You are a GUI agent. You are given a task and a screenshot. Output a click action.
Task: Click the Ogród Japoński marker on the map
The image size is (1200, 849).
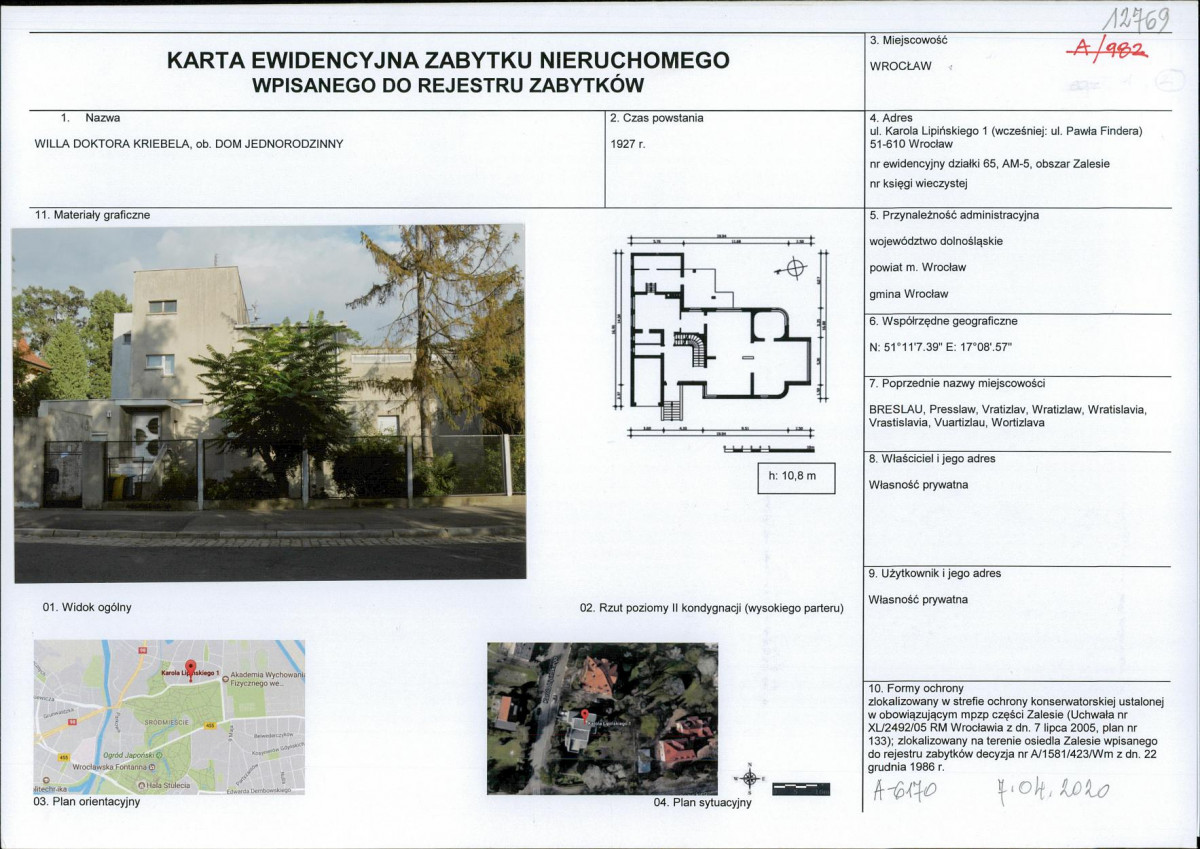pyautogui.click(x=159, y=755)
